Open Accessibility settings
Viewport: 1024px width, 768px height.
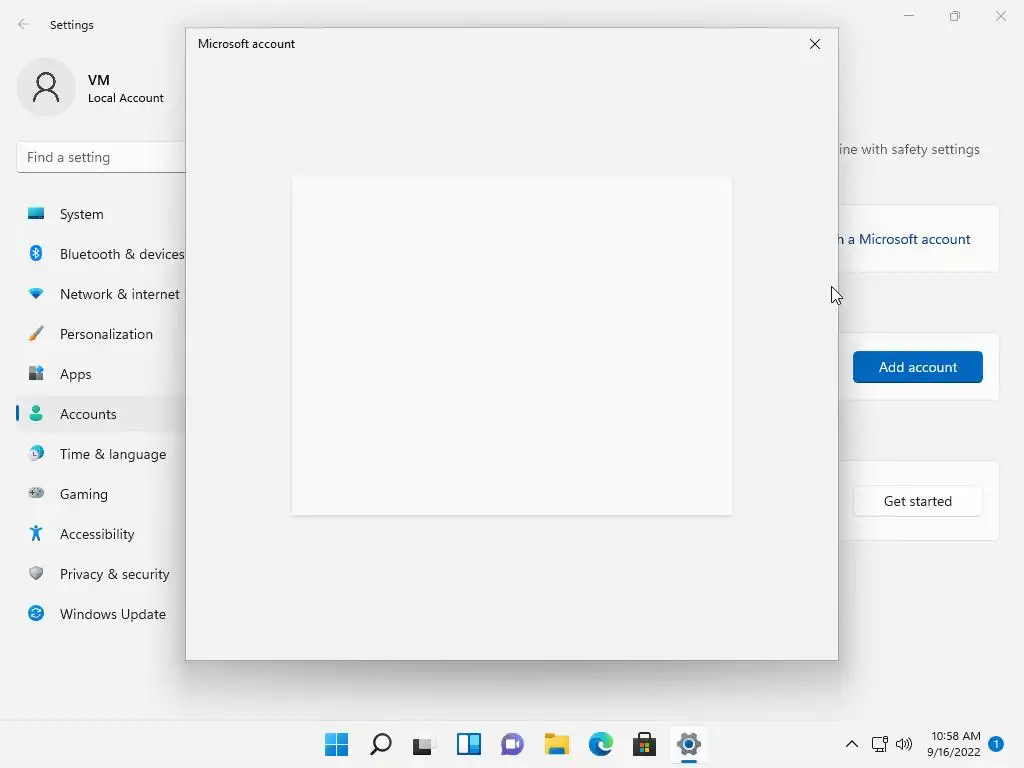101,534
